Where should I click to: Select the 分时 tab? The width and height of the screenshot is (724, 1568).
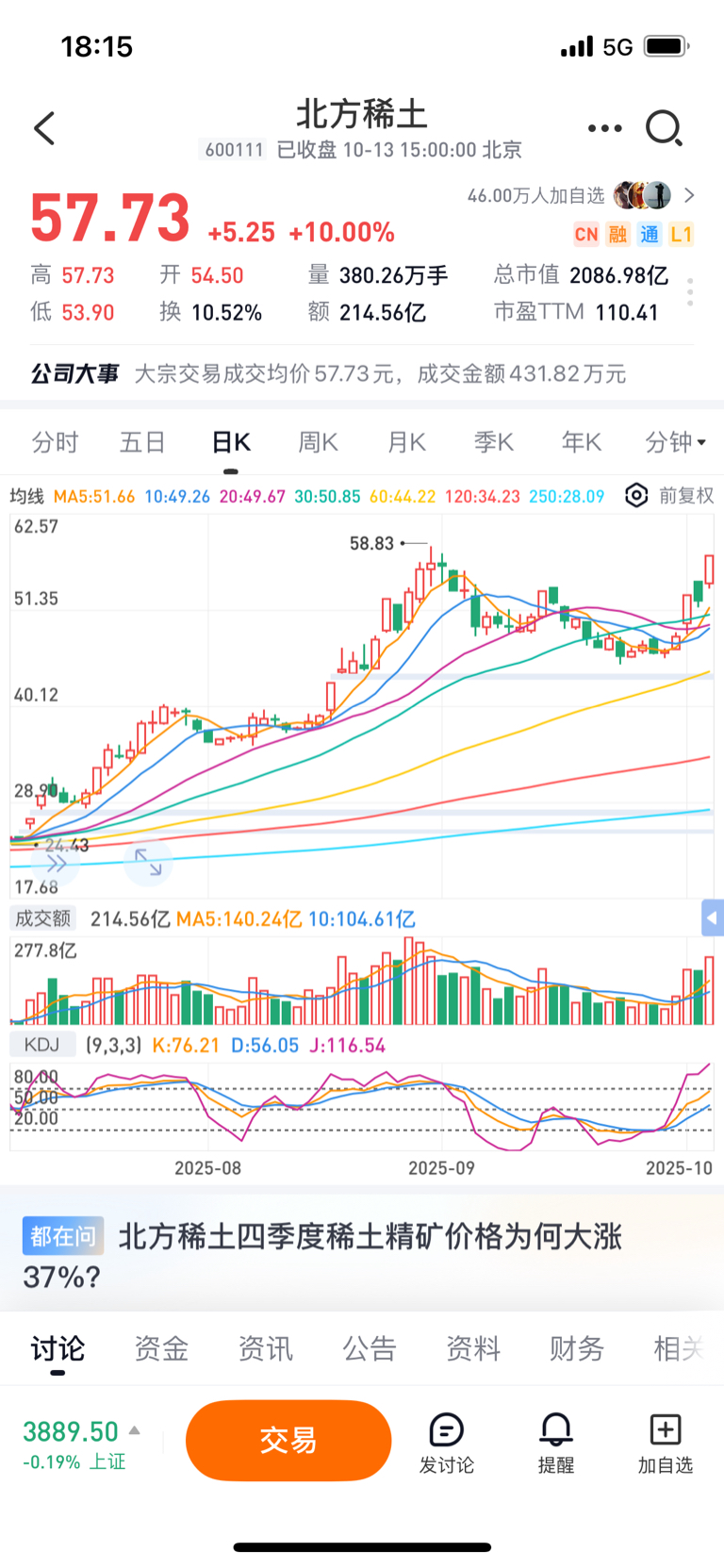click(x=55, y=442)
